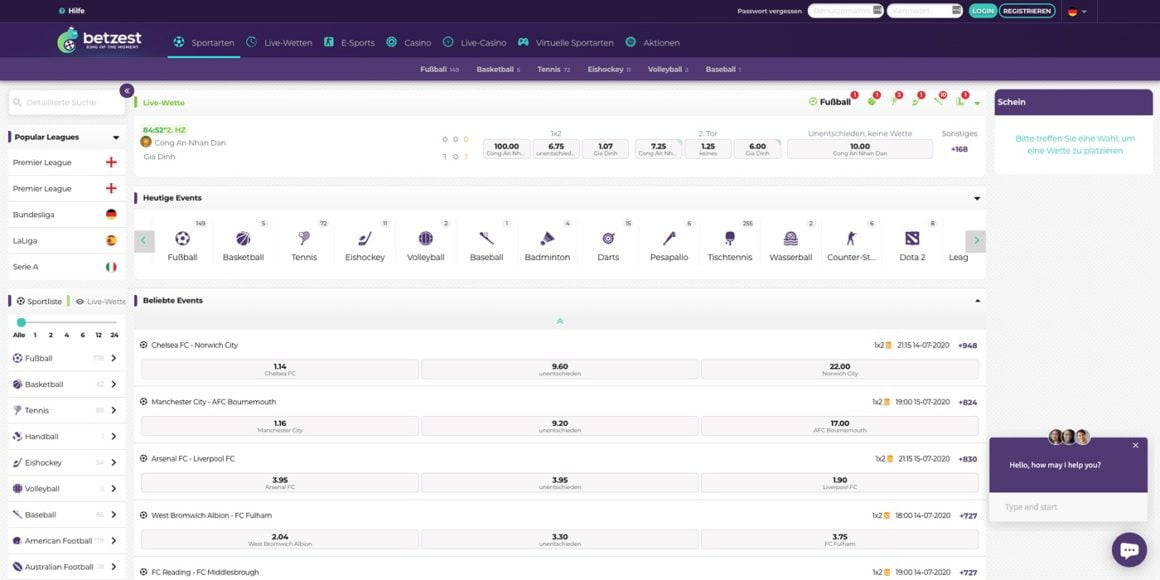Click the betzest logo
The height and width of the screenshot is (580, 1160).
99,40
